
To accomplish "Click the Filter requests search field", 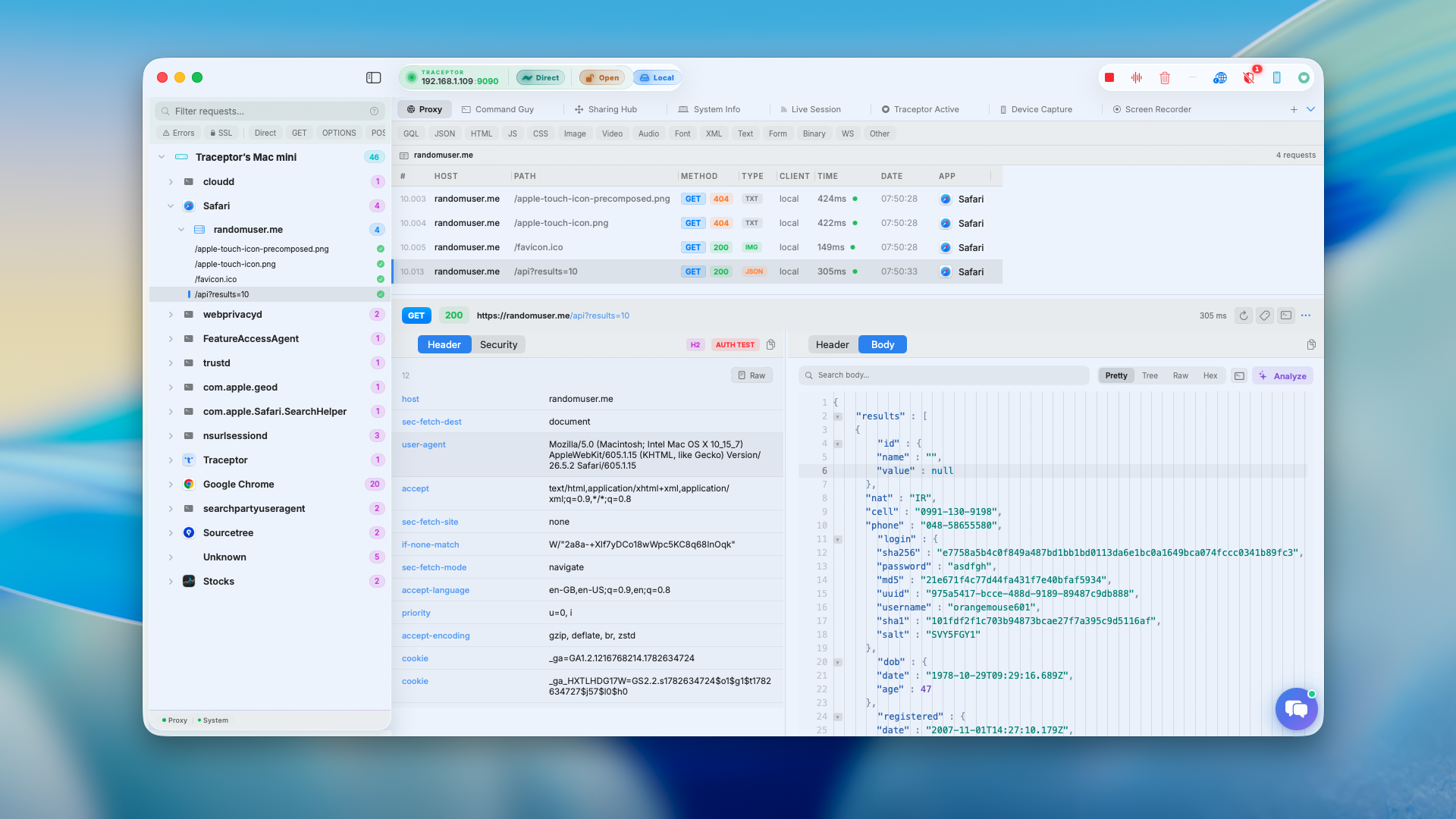I will (270, 111).
